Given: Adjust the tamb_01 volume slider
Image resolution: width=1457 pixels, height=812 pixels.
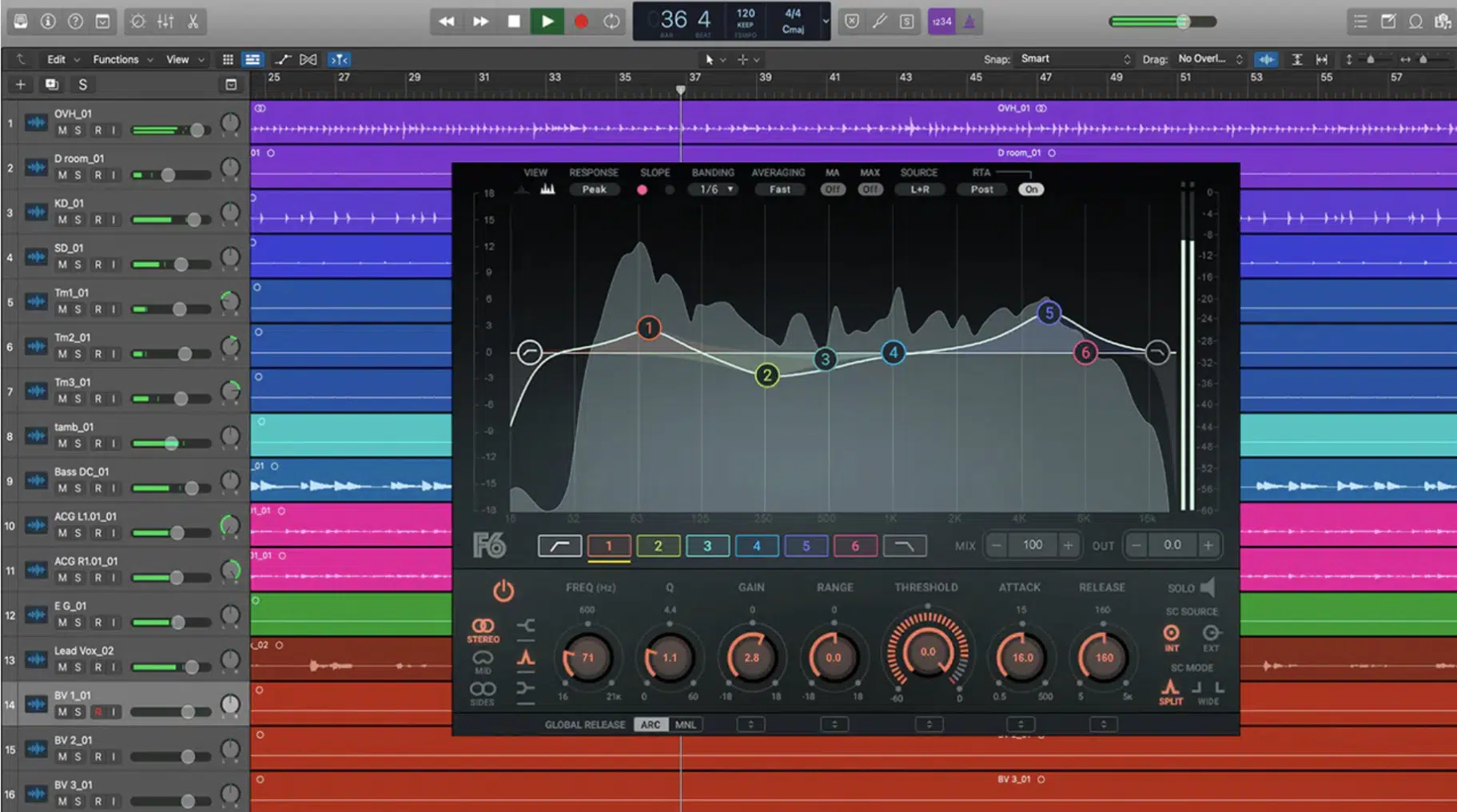Looking at the screenshot, I should [x=170, y=444].
